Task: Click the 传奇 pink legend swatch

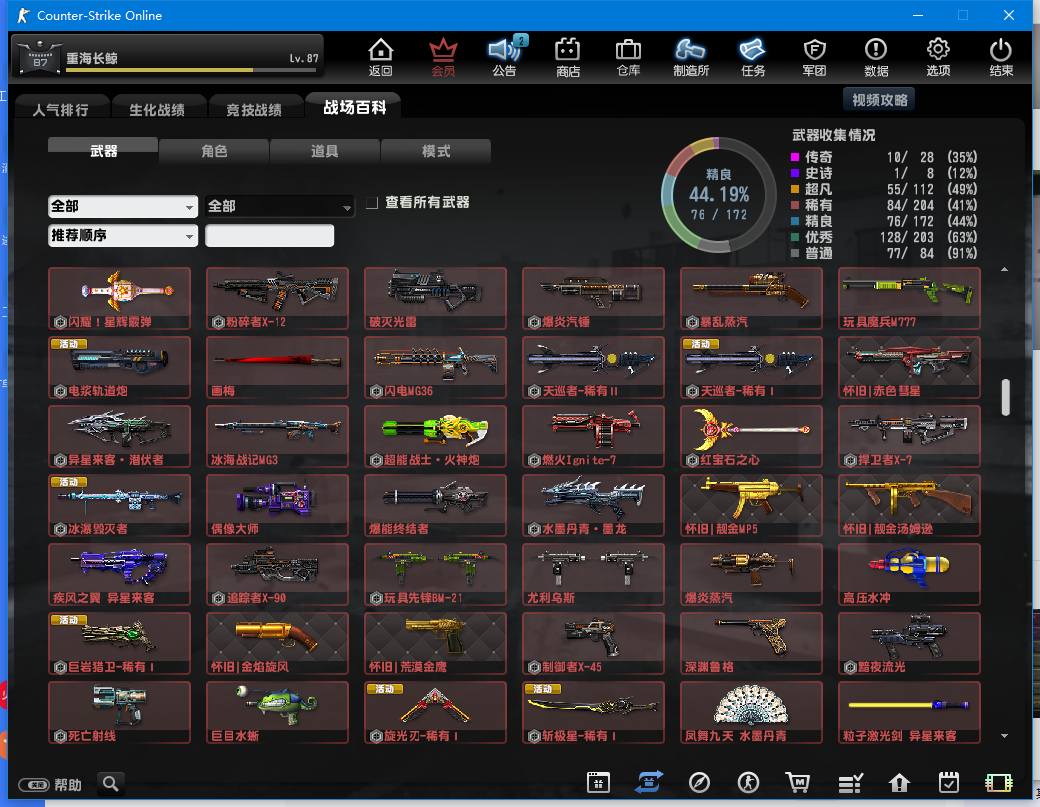Action: tap(795, 157)
